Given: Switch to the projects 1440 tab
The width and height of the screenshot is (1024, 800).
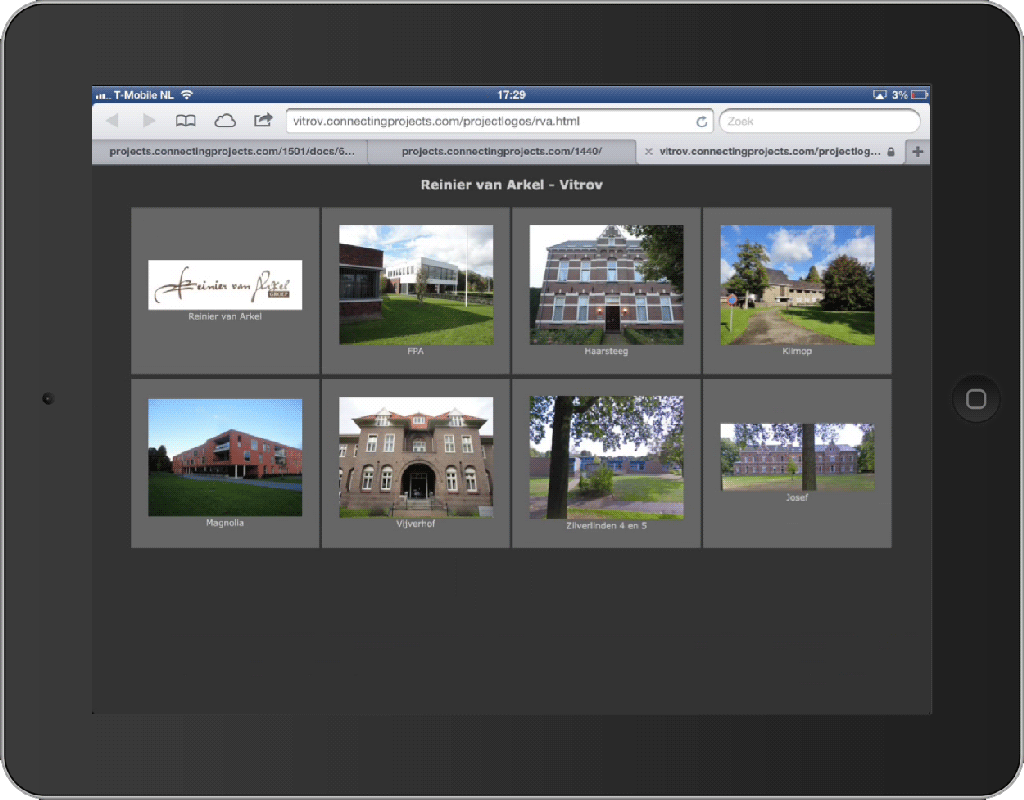Looking at the screenshot, I should [501, 152].
